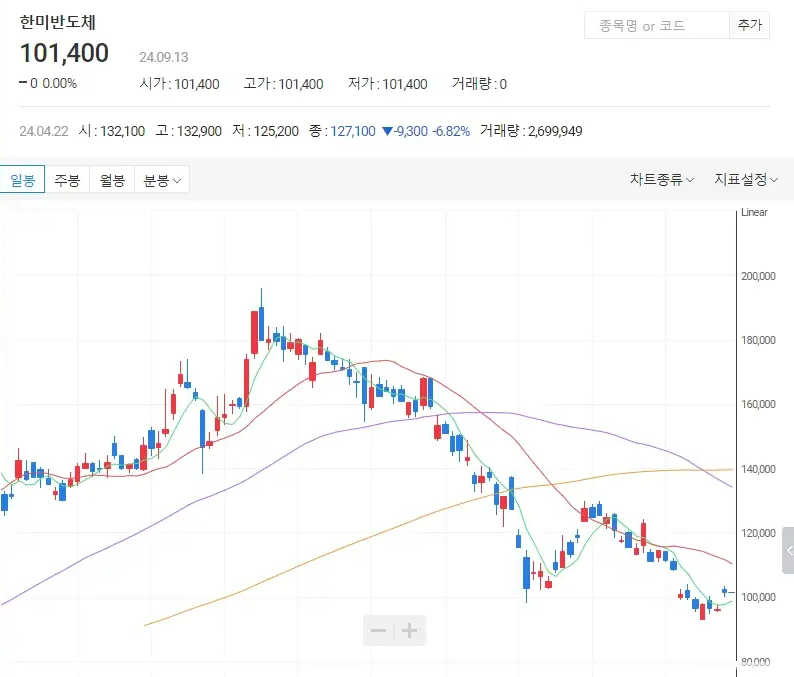Zoom out the chart with minus button
The image size is (794, 677).
point(378,630)
